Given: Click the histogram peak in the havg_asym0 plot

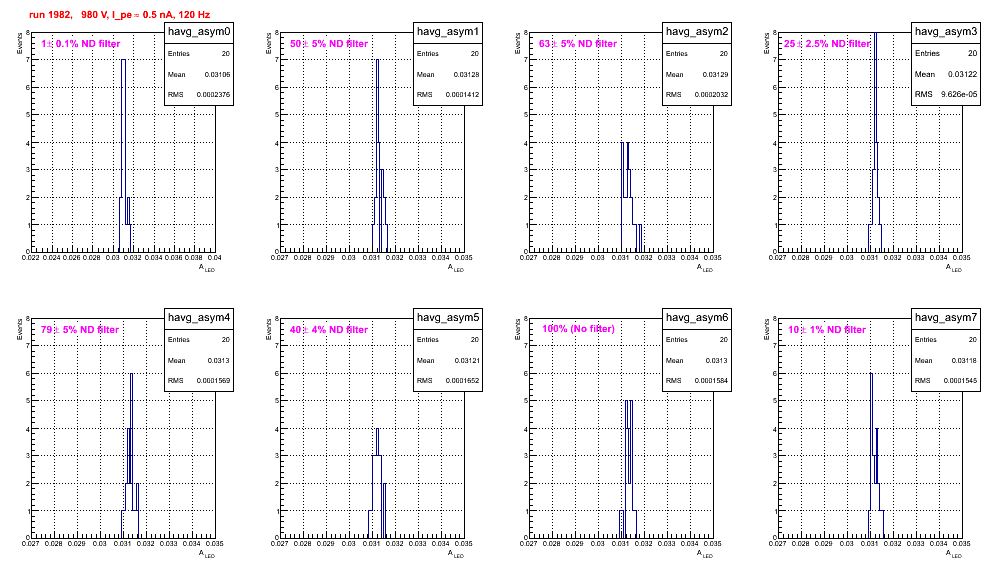Looking at the screenshot, I should 124,60.
